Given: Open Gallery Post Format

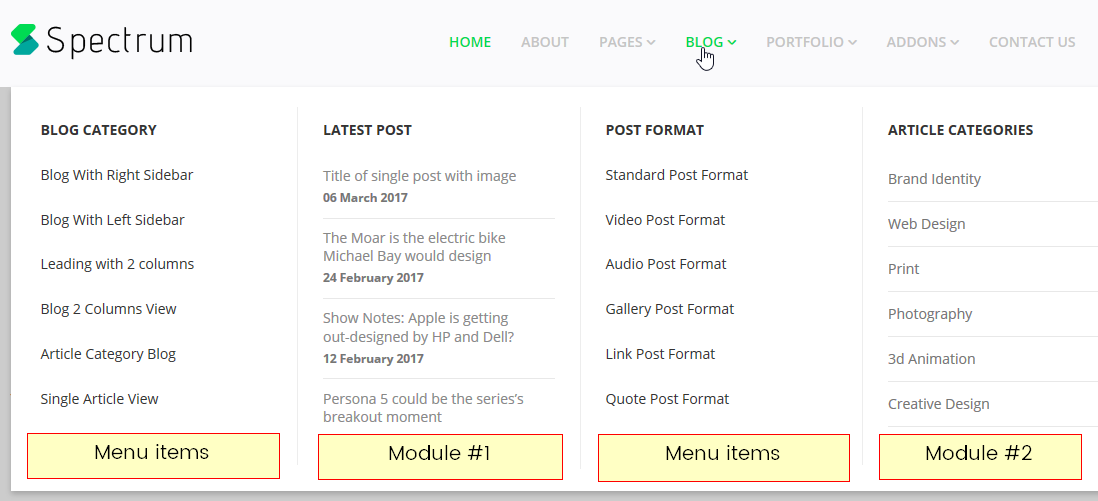Looking at the screenshot, I should point(669,309).
